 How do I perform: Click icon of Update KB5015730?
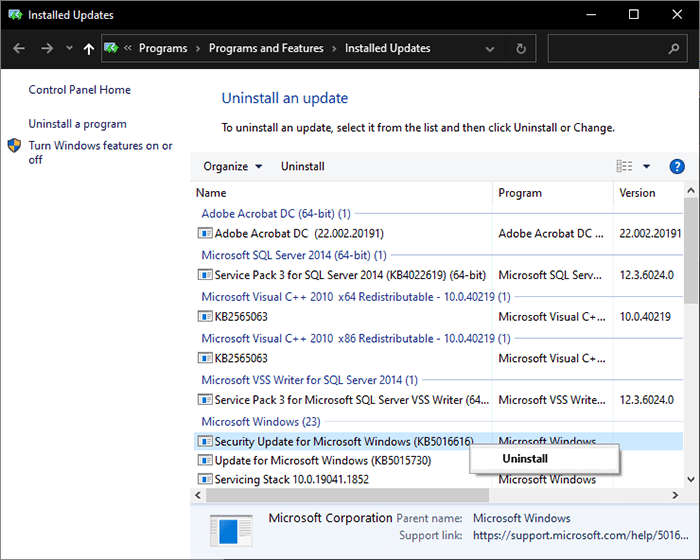(x=205, y=460)
